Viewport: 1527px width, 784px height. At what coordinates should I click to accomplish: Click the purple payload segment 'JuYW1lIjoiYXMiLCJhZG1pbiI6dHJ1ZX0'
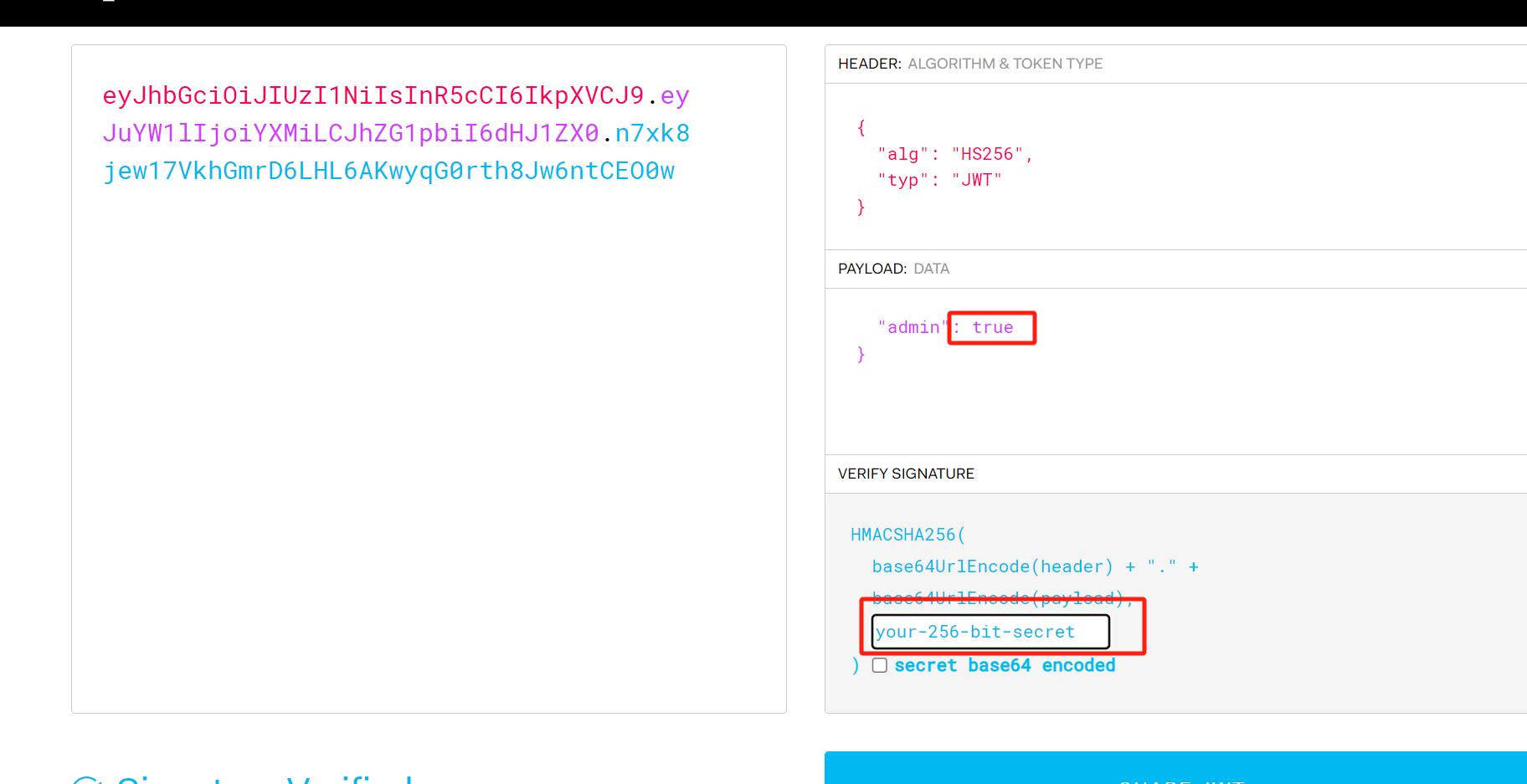[351, 133]
